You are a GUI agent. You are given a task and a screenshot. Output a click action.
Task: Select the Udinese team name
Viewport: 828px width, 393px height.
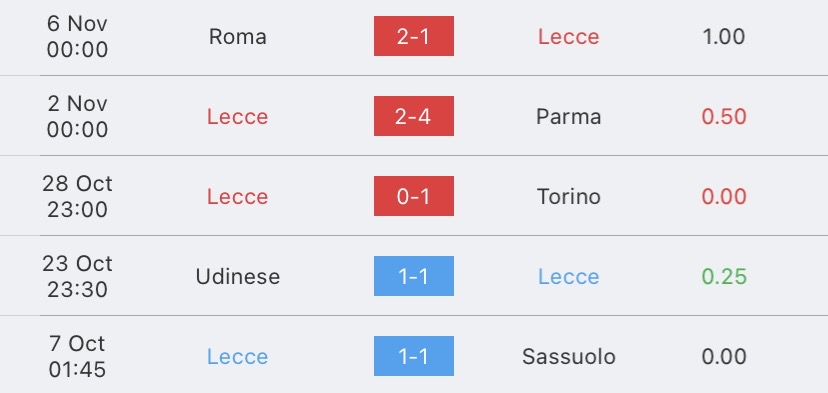tap(238, 277)
